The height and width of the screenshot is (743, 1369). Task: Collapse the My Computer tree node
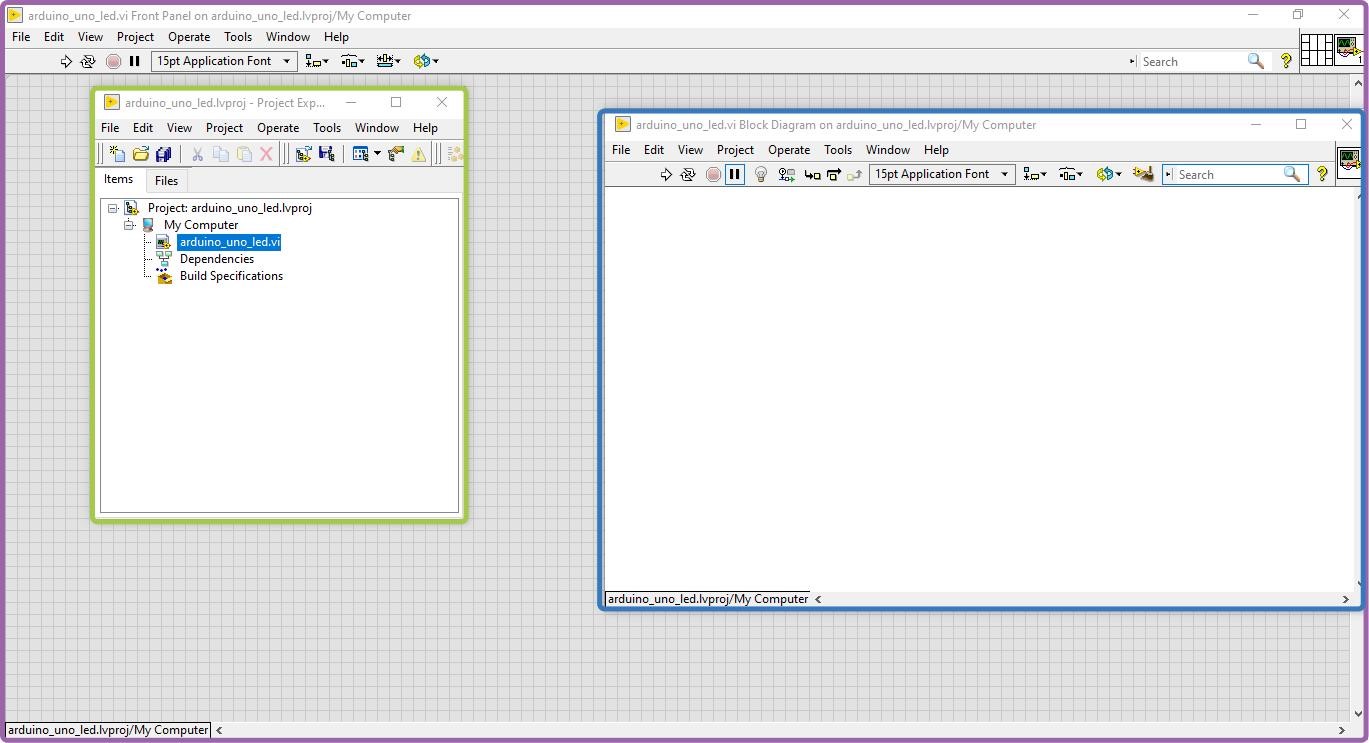coord(130,225)
